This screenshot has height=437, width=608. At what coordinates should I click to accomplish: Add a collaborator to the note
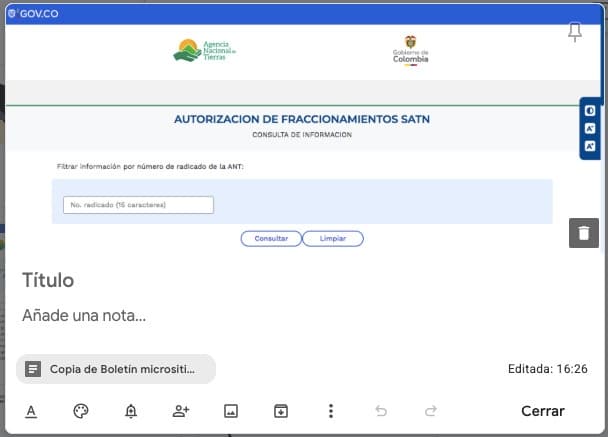pos(181,411)
